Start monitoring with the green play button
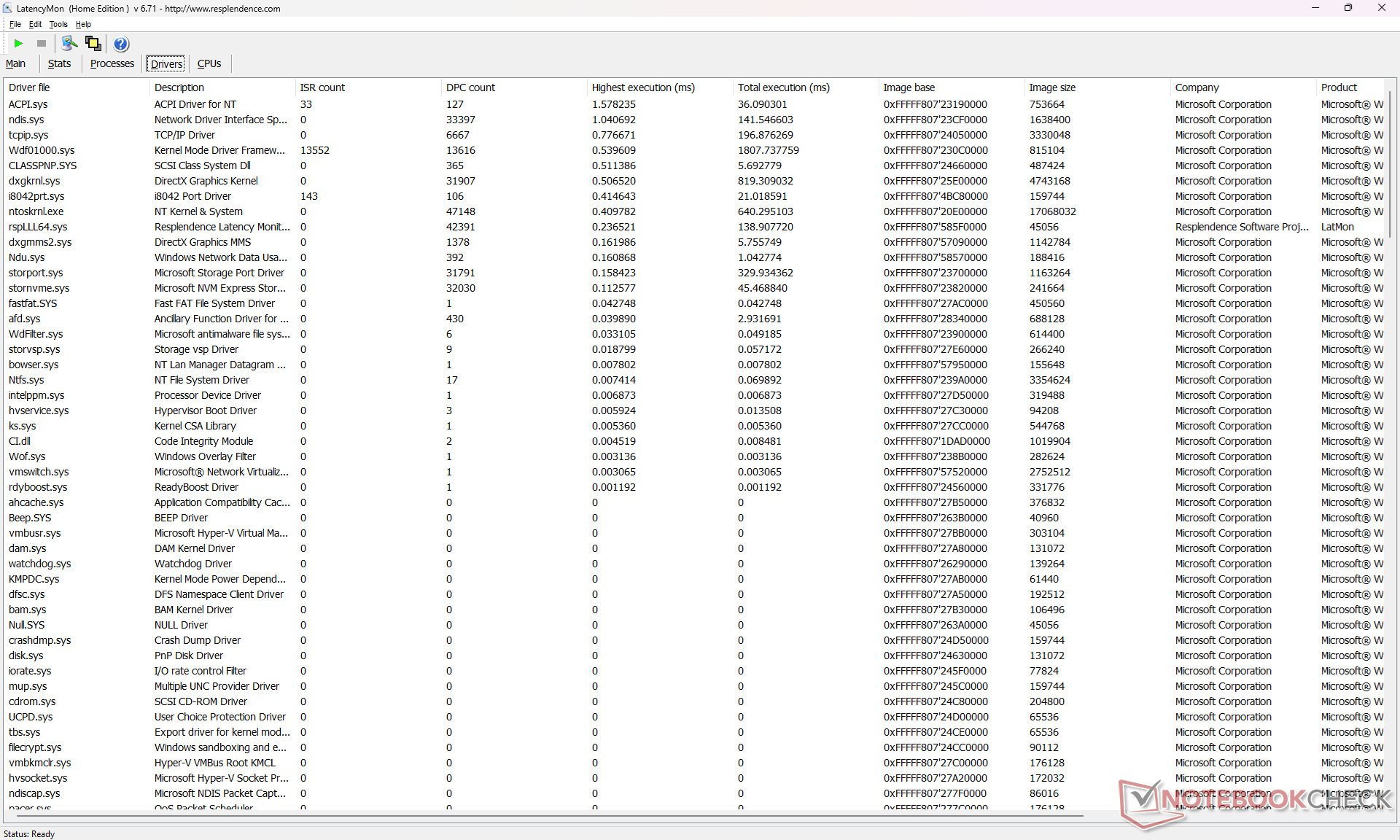Screen dimensions: 1400x840 tap(18, 44)
